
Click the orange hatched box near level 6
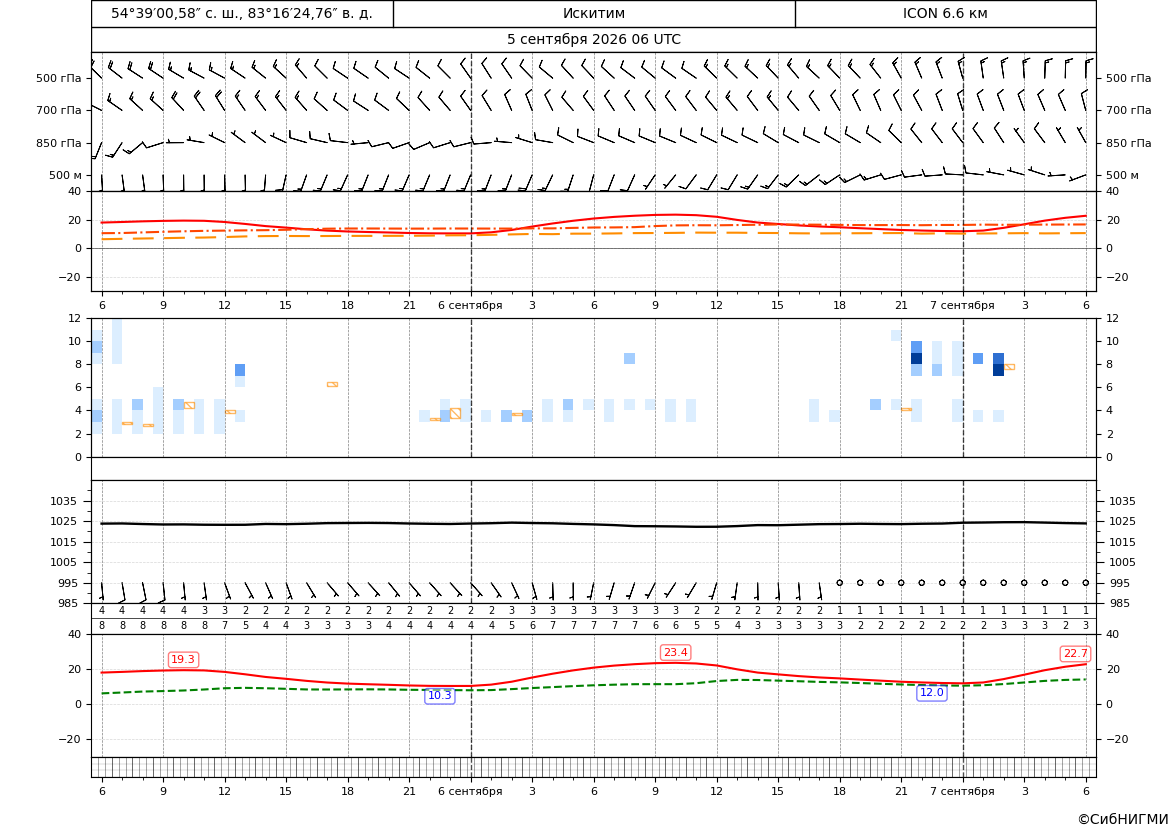333,384
